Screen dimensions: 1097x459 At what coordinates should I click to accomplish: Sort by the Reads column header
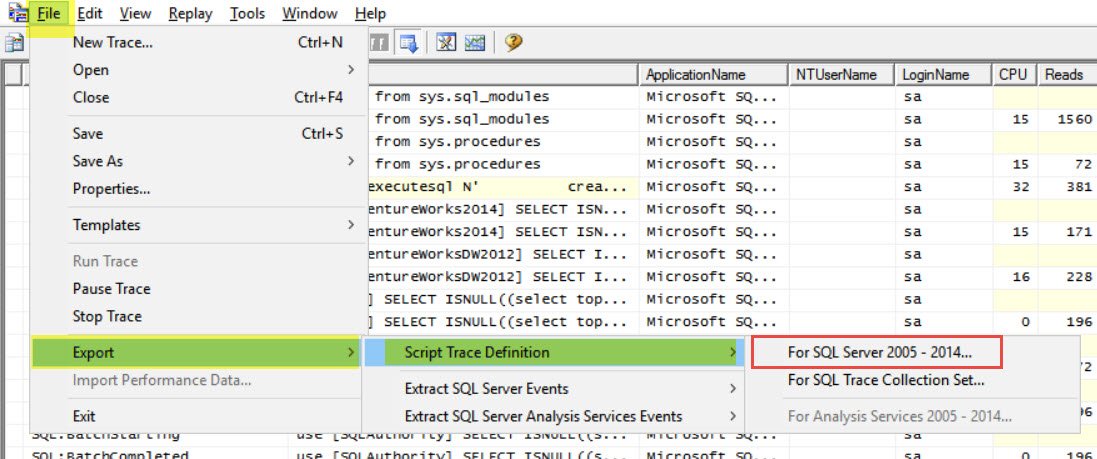[1064, 75]
